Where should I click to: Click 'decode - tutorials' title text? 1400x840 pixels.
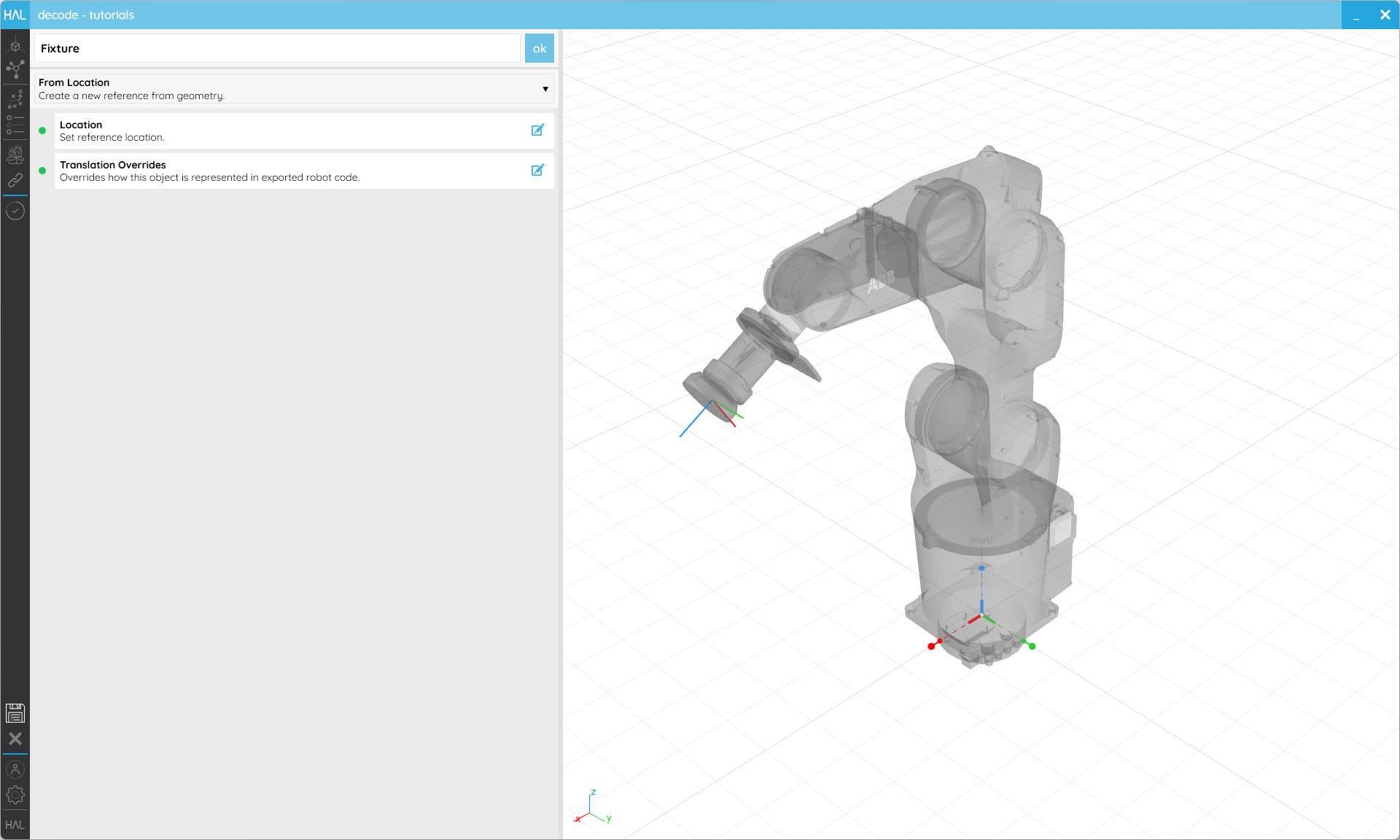[86, 15]
